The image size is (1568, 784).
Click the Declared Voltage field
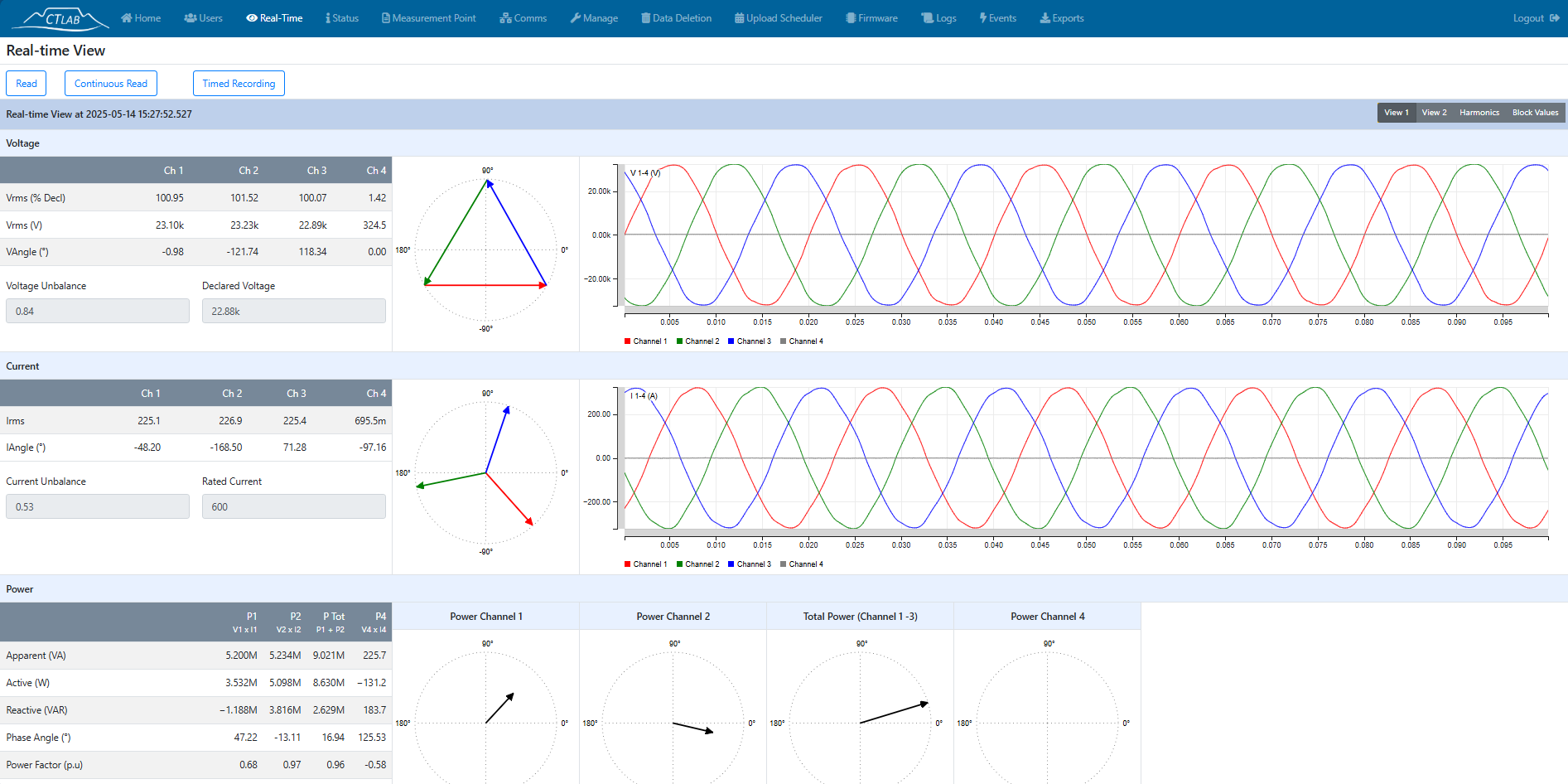pos(294,311)
